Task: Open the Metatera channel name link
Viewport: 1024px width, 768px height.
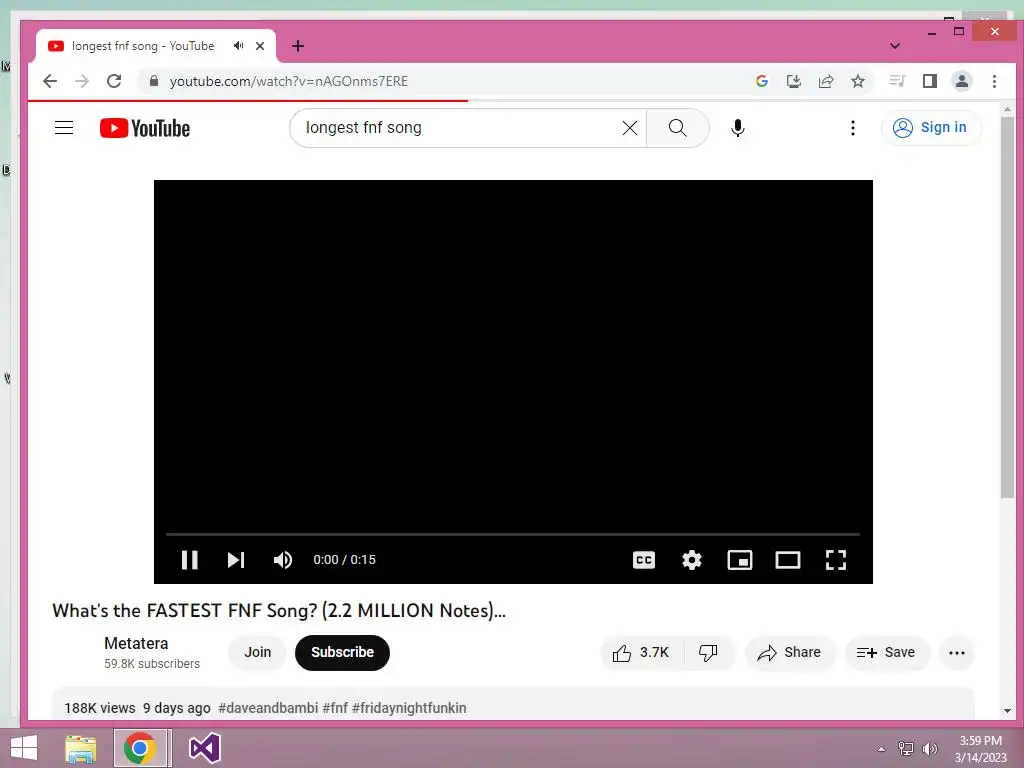Action: click(136, 643)
